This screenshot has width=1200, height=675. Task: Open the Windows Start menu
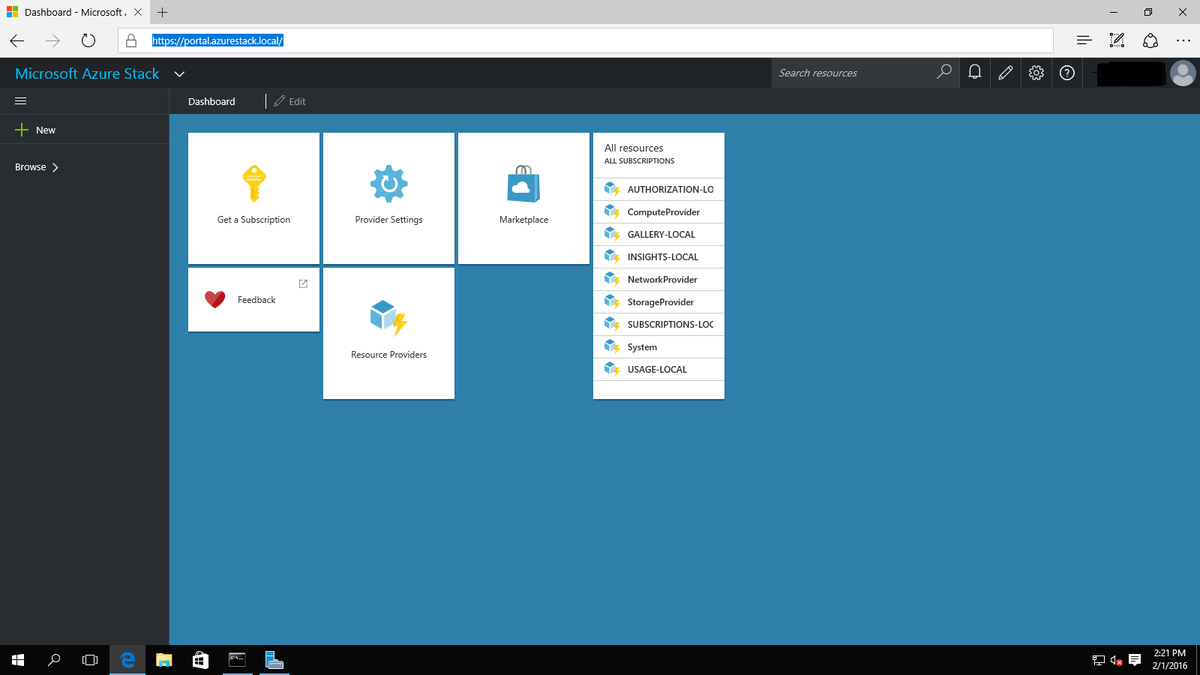[x=17, y=659]
